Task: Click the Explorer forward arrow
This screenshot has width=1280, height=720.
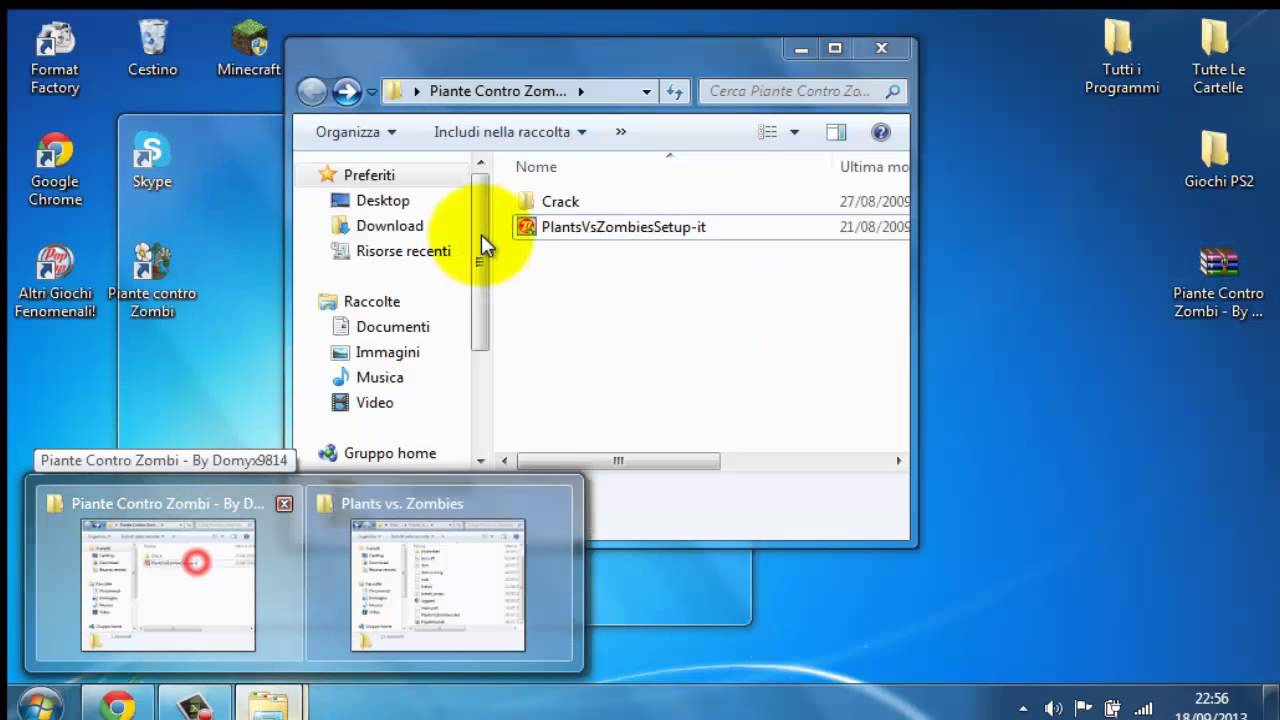Action: click(x=347, y=92)
